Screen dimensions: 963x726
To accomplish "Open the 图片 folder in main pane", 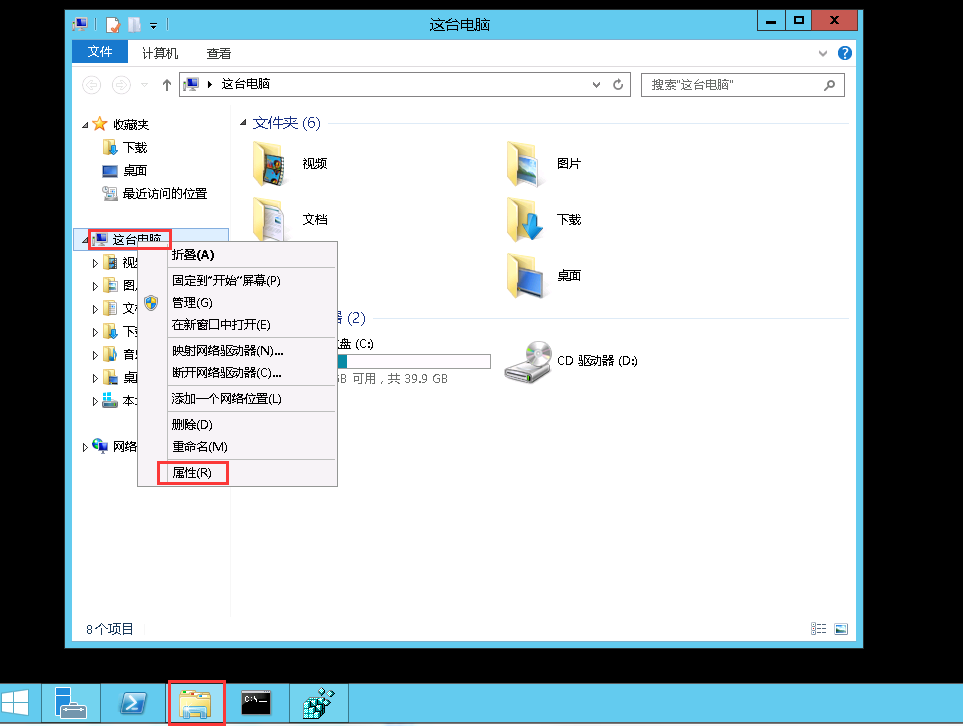I will (526, 164).
